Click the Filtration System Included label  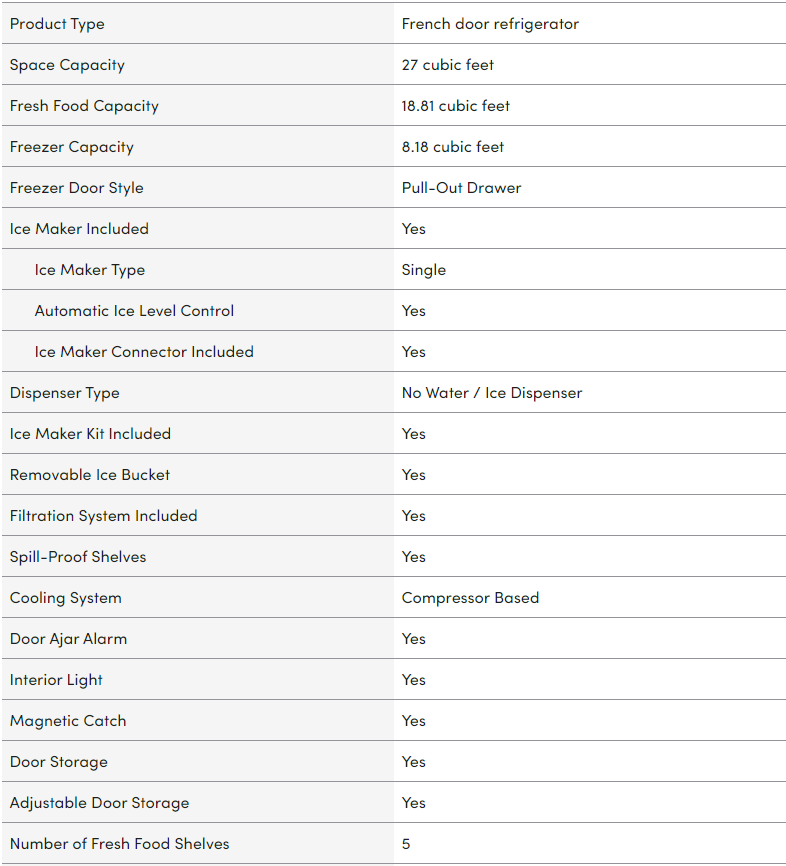click(x=104, y=516)
